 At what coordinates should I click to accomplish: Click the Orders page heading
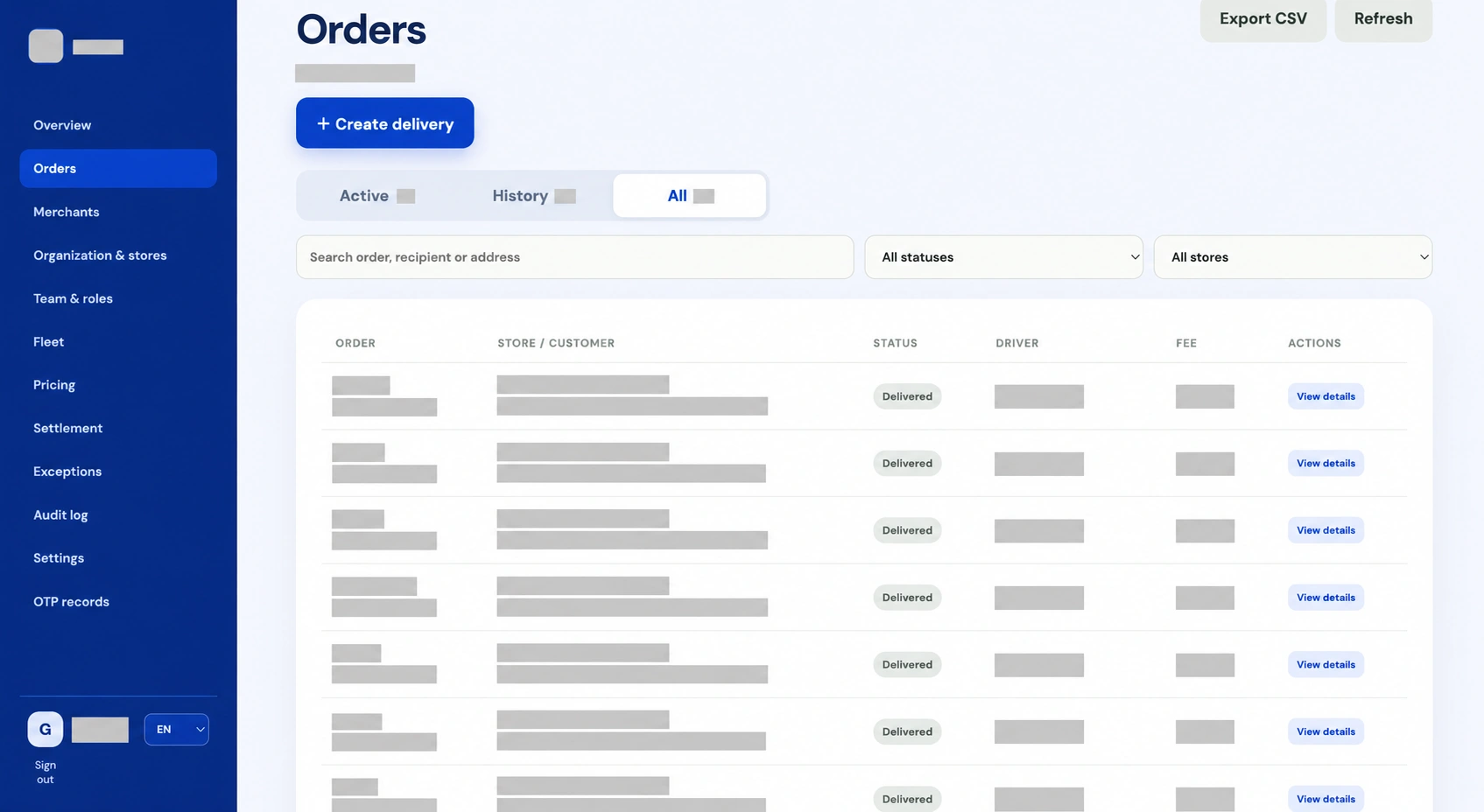[x=362, y=29]
